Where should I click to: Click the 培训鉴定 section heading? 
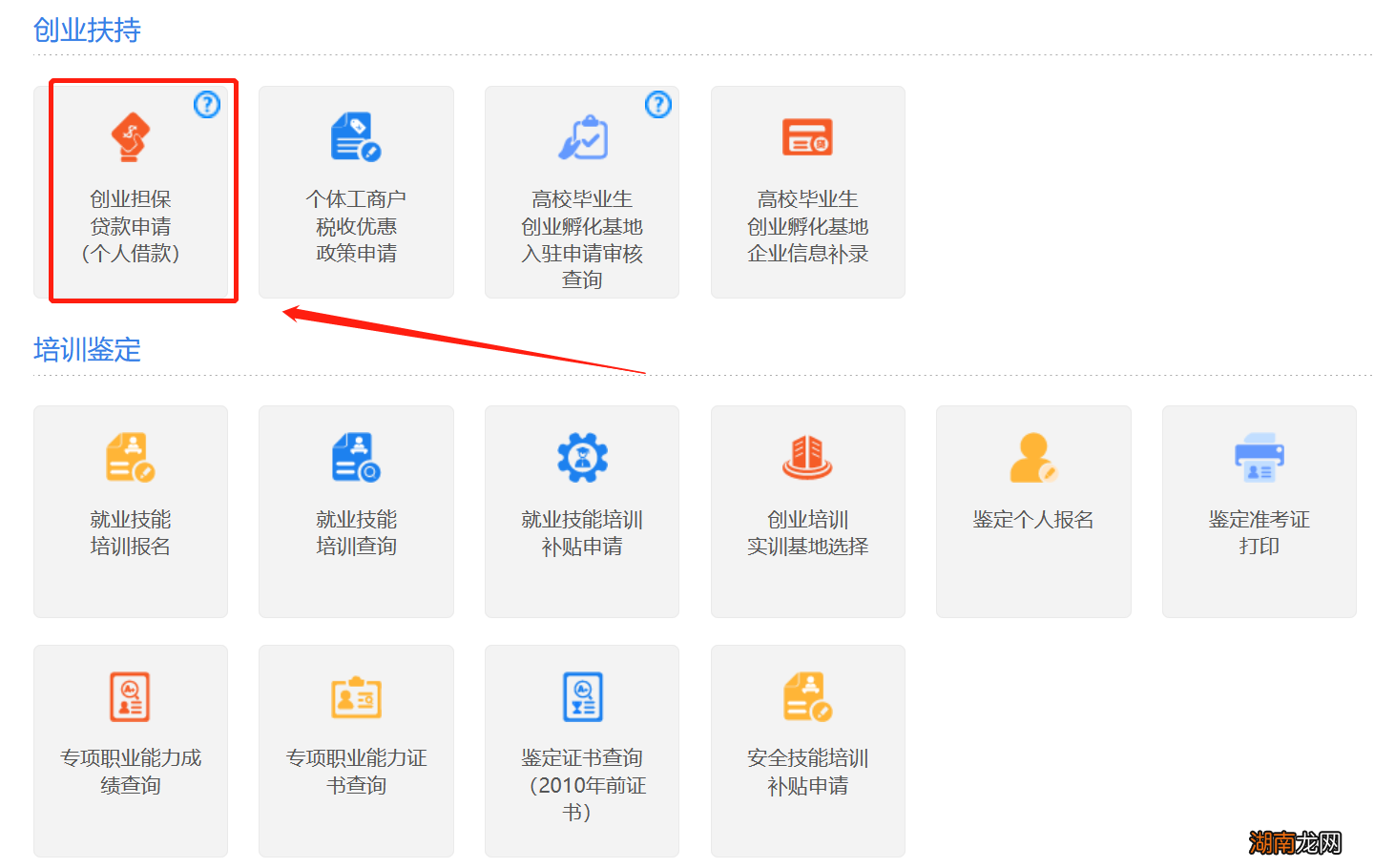(x=87, y=349)
